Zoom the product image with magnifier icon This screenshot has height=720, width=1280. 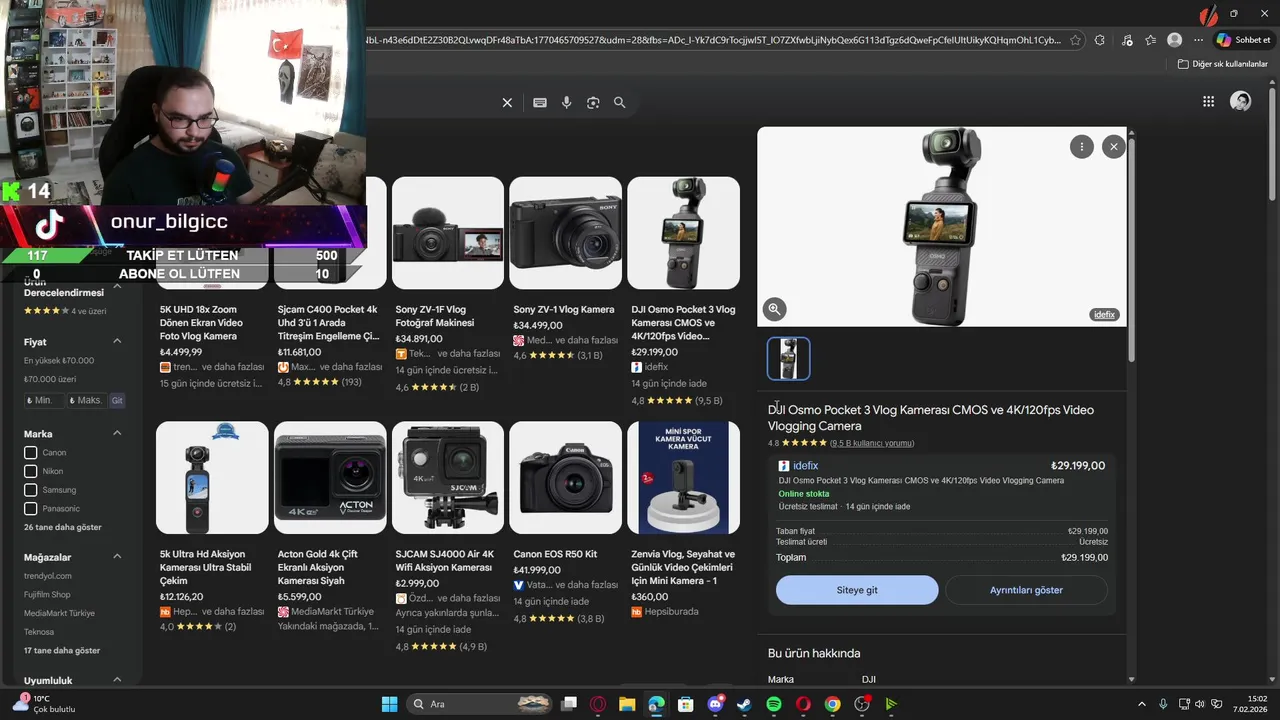pyautogui.click(x=774, y=309)
